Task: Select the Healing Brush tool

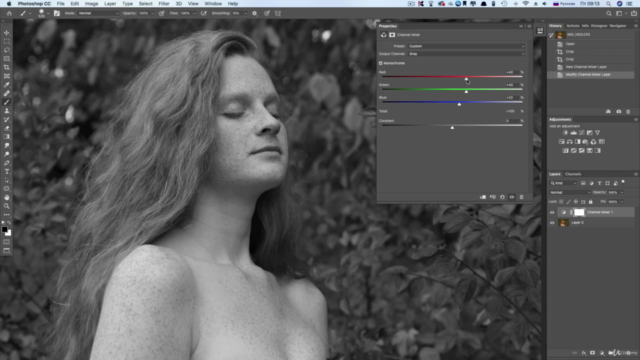Action: (7, 93)
